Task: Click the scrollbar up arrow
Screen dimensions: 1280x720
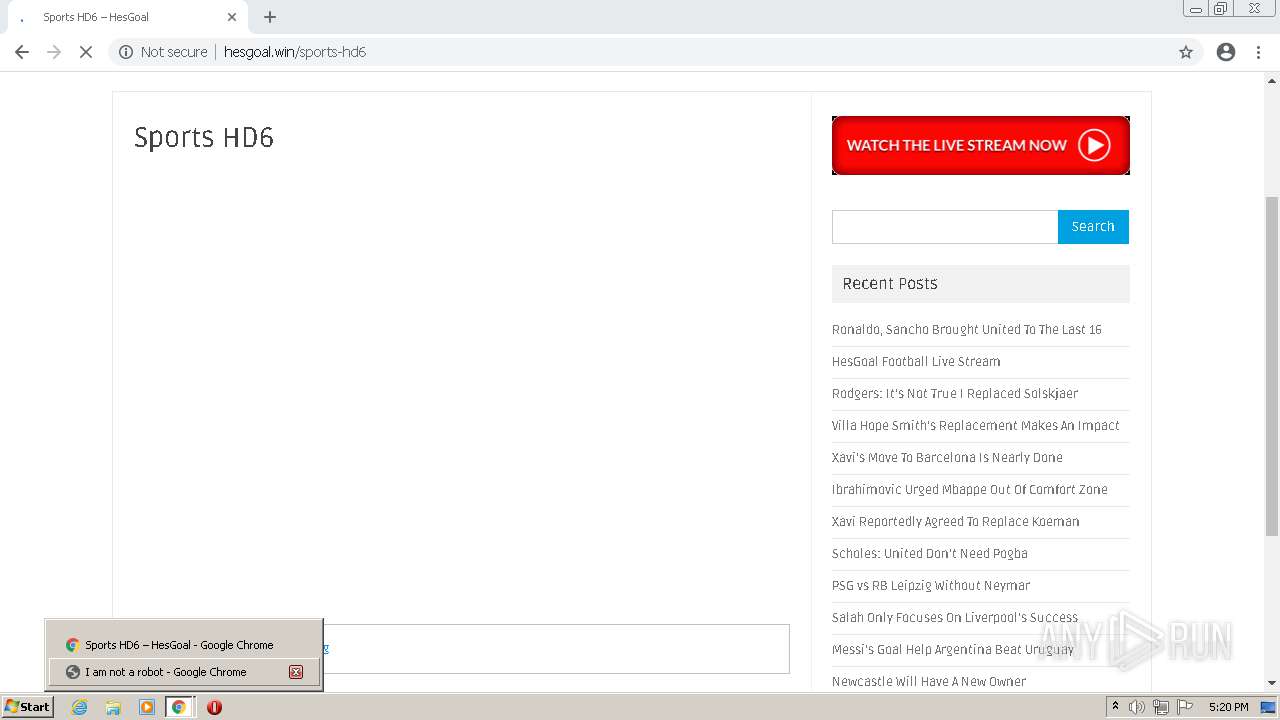Action: coord(1272,80)
